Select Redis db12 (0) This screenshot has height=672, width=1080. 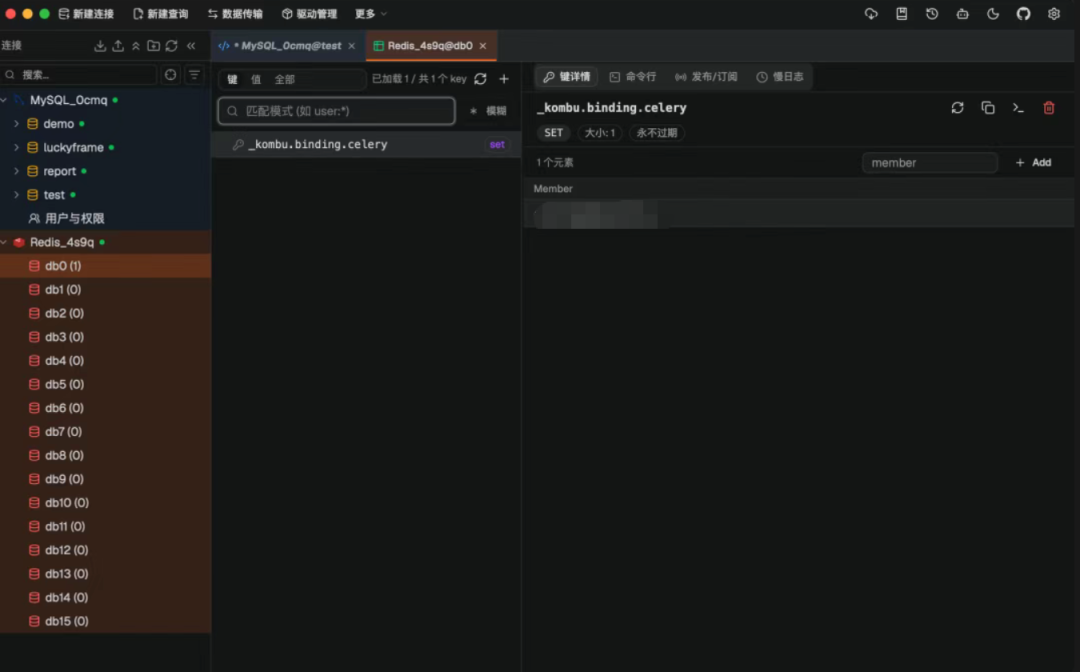click(x=105, y=550)
